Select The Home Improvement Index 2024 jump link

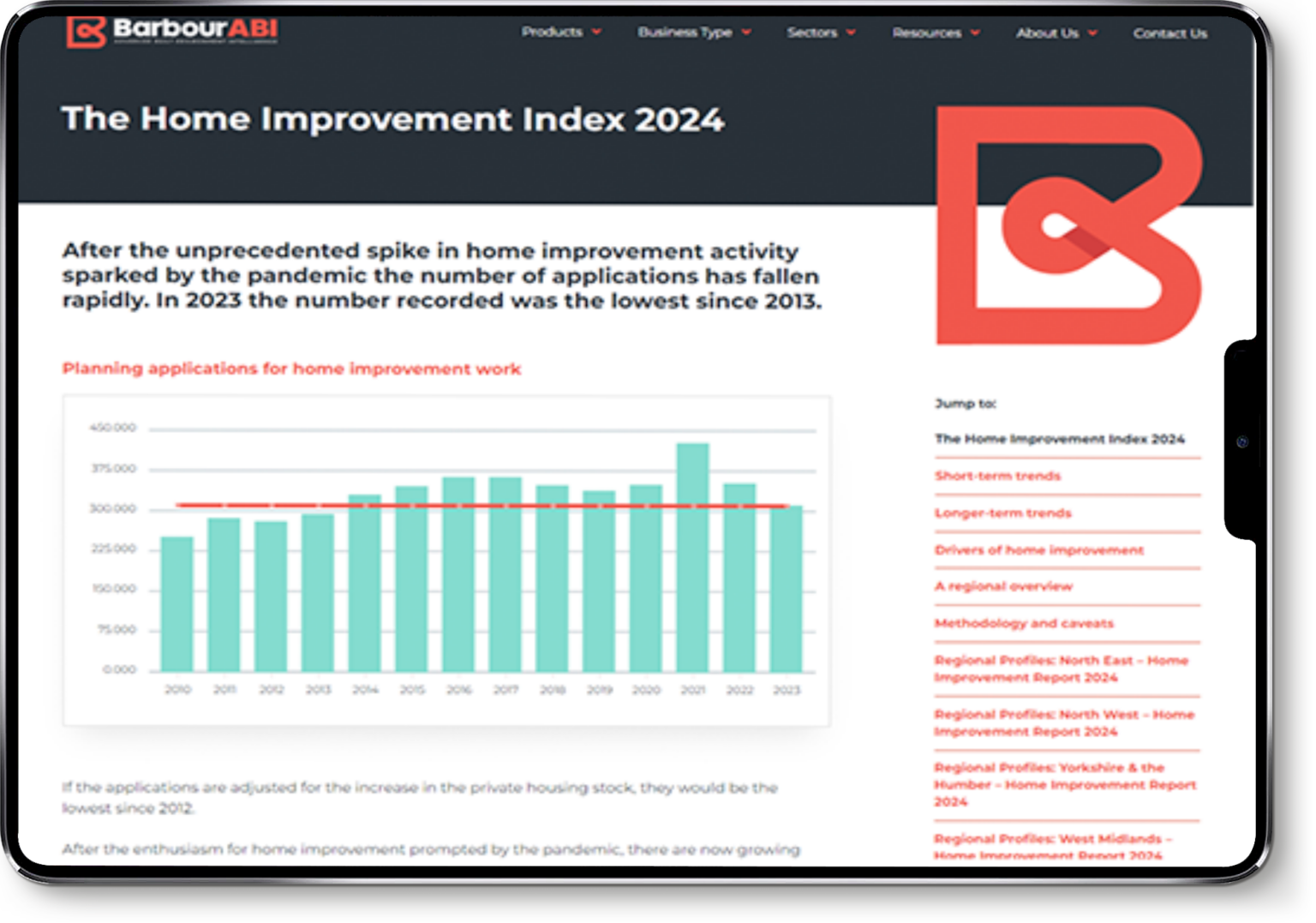[x=1059, y=439]
